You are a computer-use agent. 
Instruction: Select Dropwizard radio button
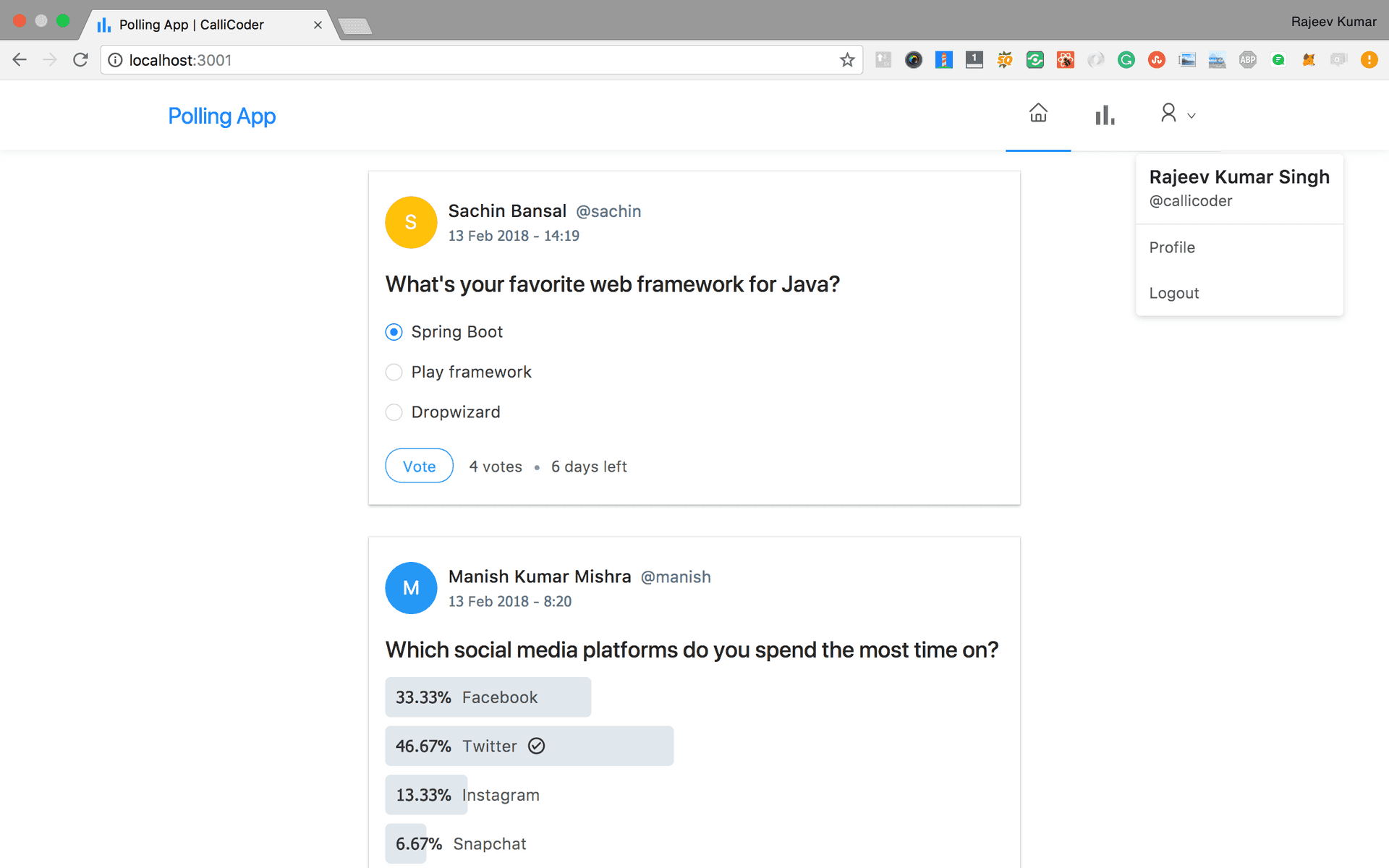pos(393,411)
